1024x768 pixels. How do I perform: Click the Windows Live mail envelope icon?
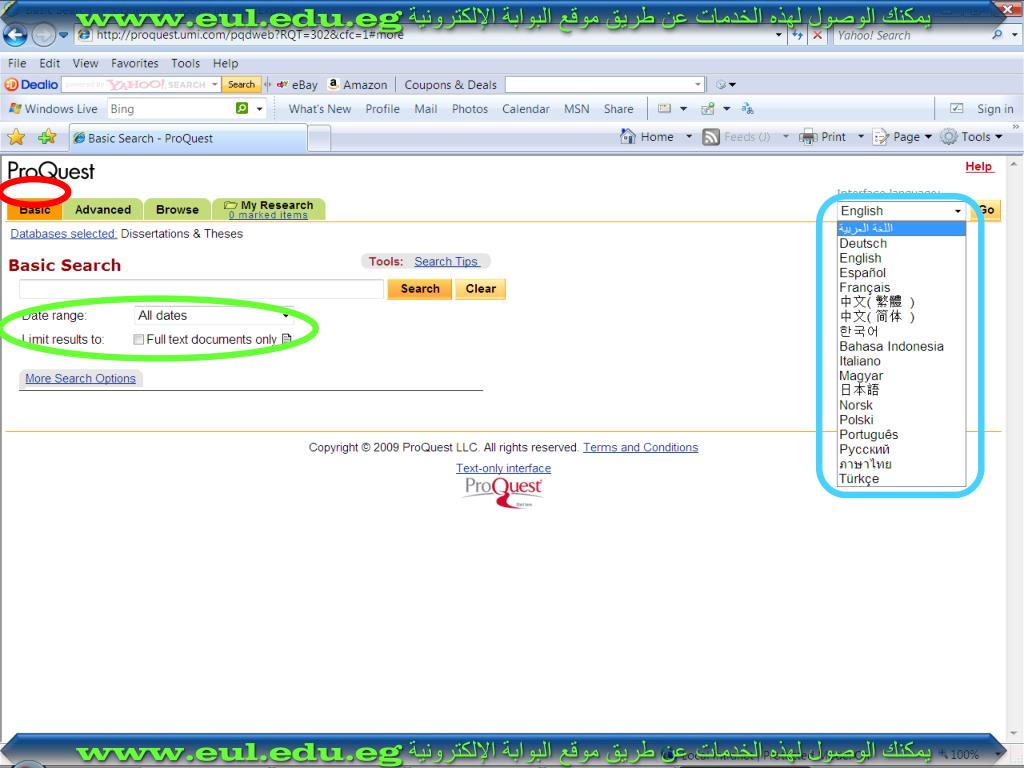(664, 108)
